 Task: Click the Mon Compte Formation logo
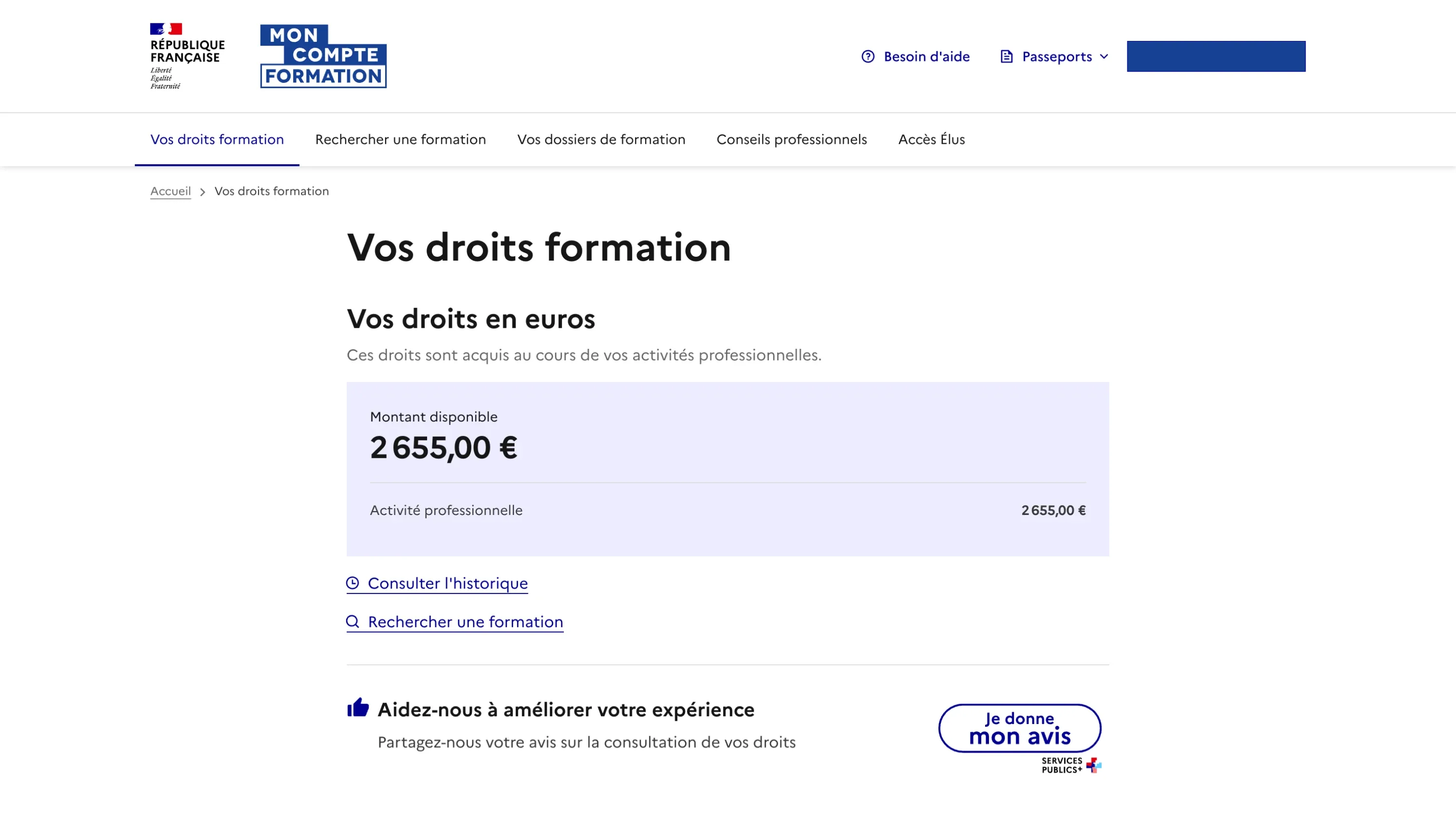coord(323,56)
